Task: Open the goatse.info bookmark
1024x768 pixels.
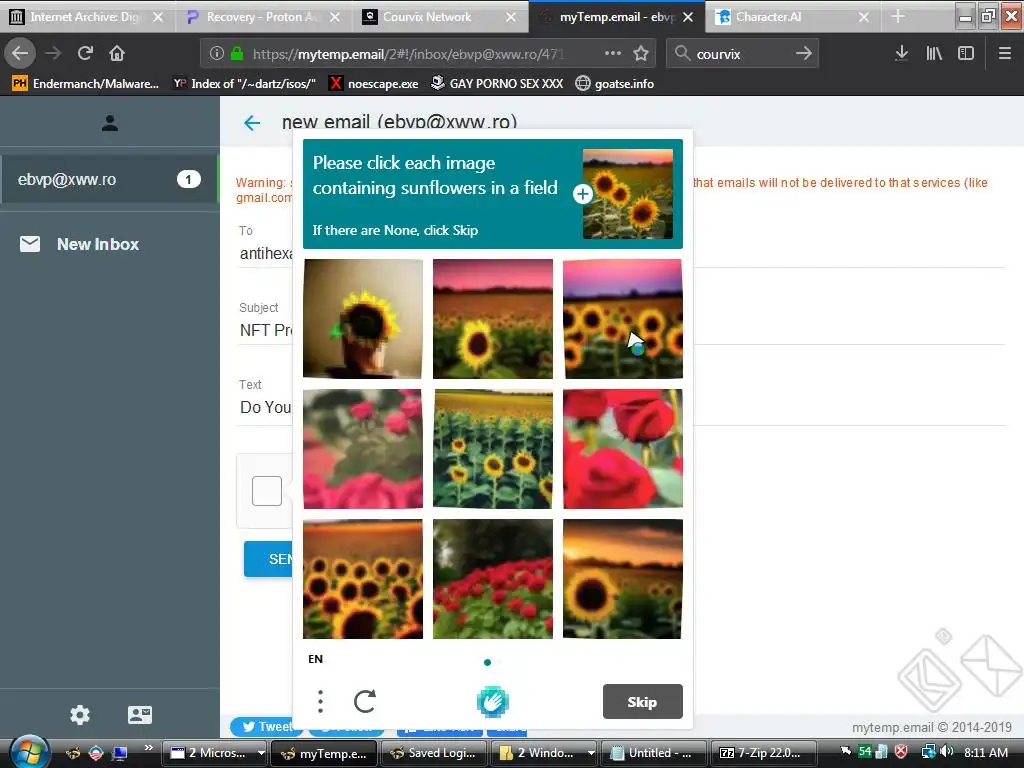Action: [615, 84]
